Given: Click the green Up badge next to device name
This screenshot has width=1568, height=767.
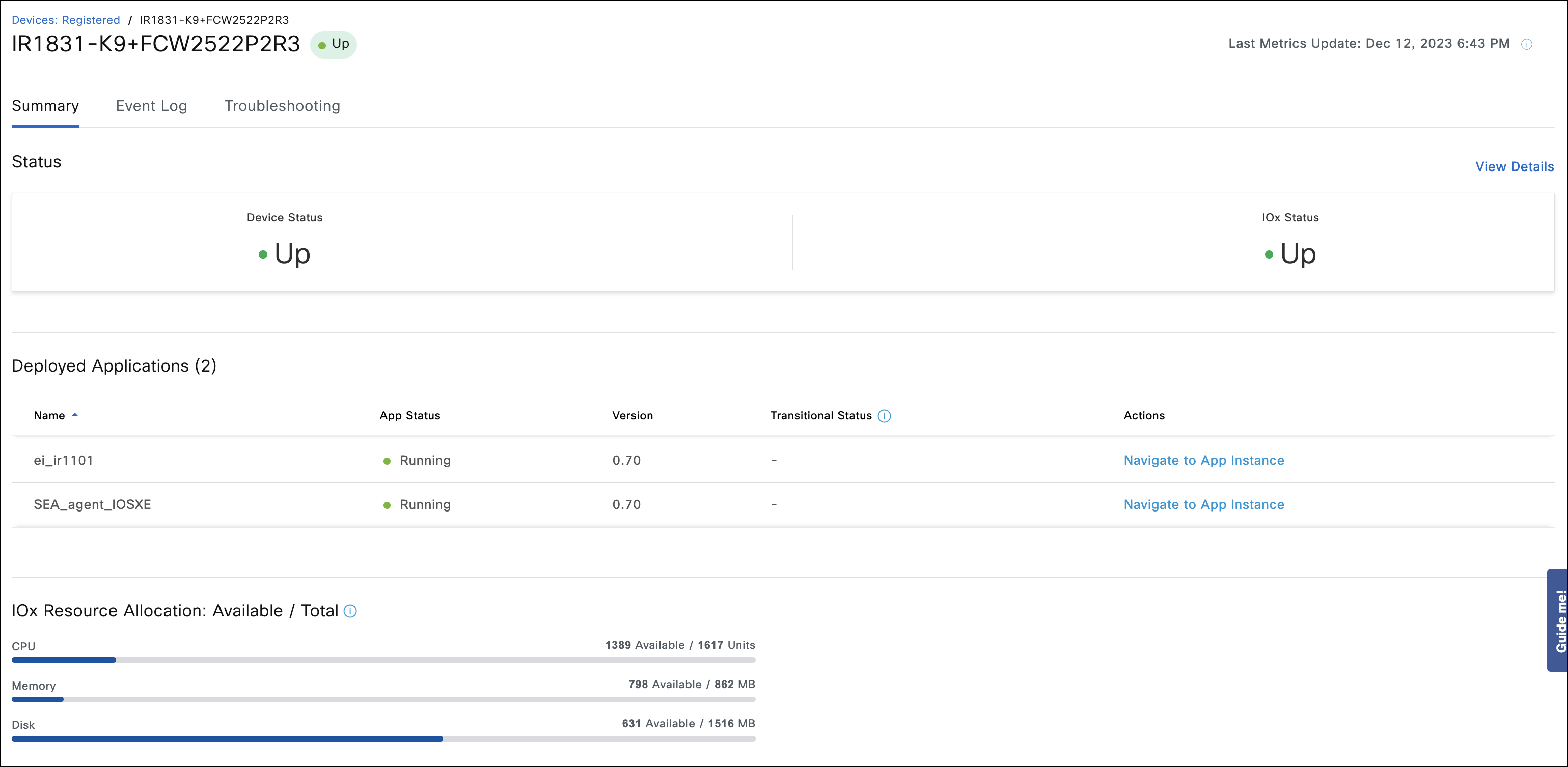Looking at the screenshot, I should [333, 44].
